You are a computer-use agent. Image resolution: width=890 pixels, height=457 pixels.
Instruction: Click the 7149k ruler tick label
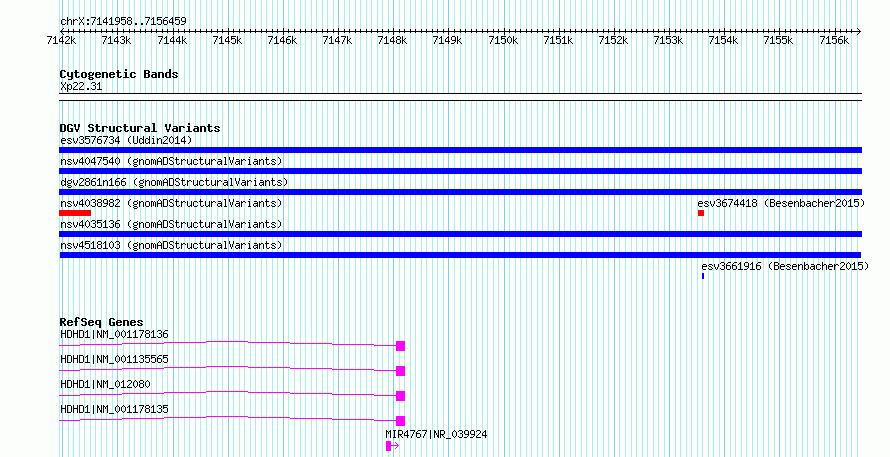point(447,40)
